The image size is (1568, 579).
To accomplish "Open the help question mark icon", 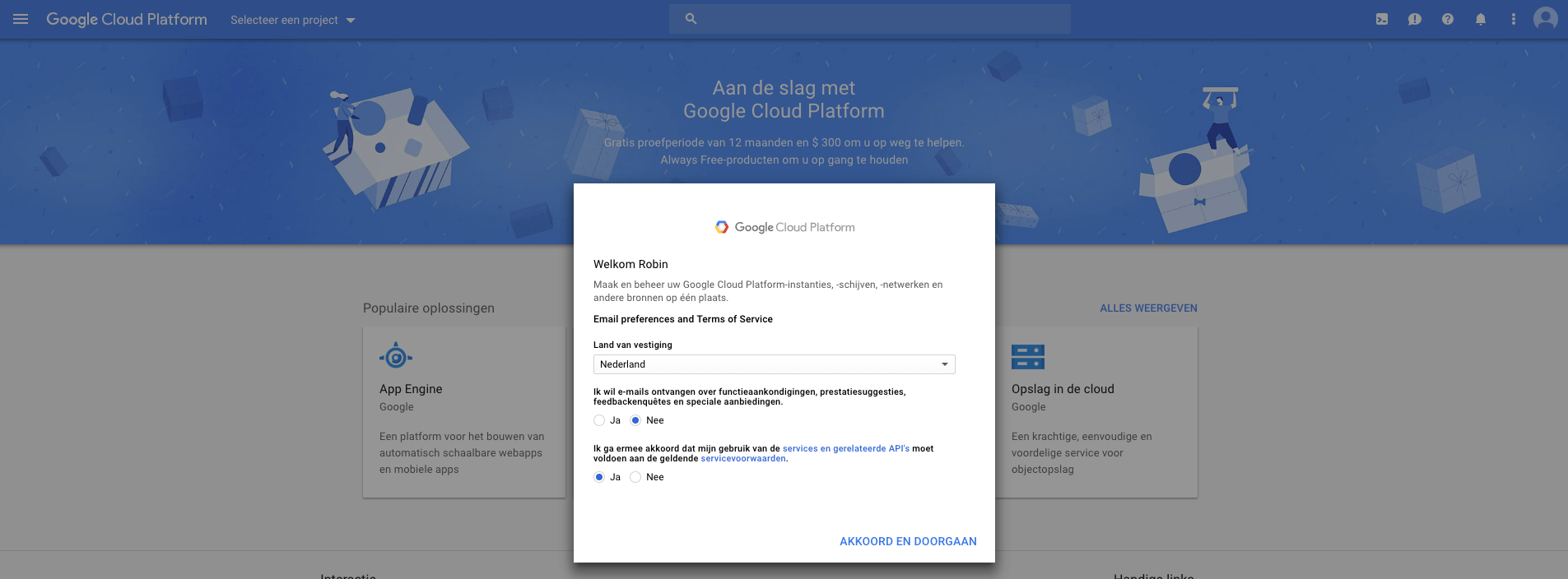I will pos(1448,19).
